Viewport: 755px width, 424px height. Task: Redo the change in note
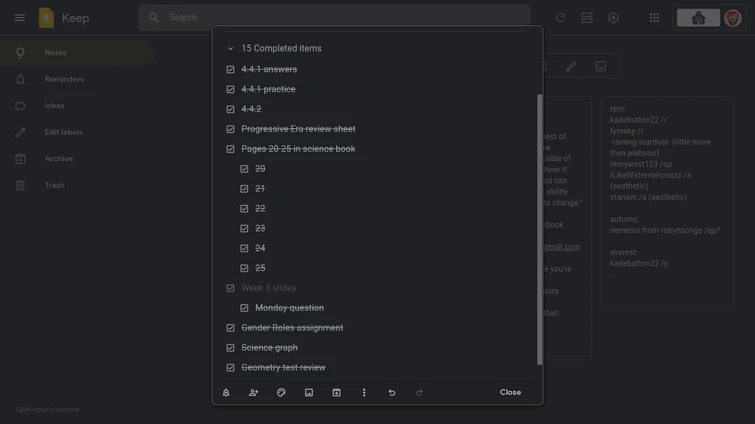[419, 392]
